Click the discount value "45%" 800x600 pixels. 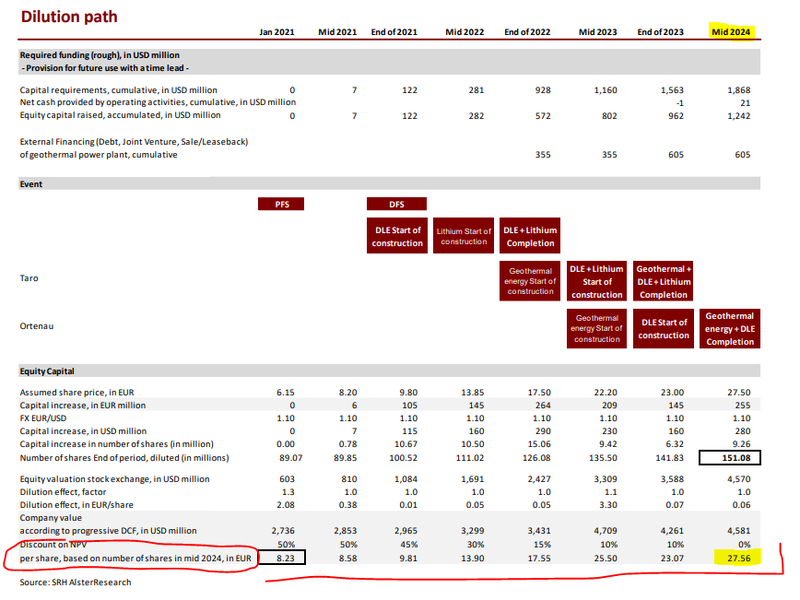point(409,544)
